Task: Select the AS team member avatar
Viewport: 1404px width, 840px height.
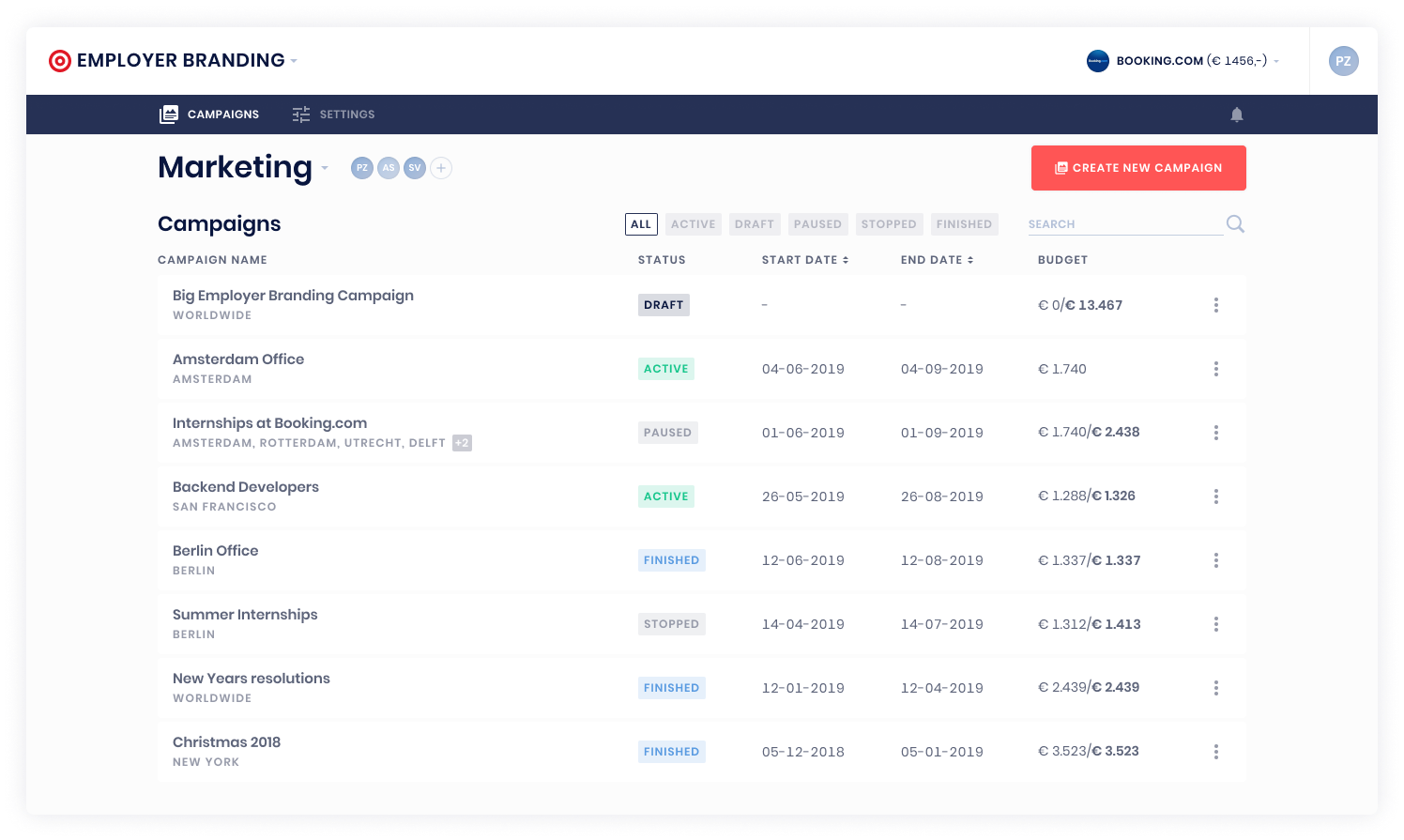Action: click(389, 168)
